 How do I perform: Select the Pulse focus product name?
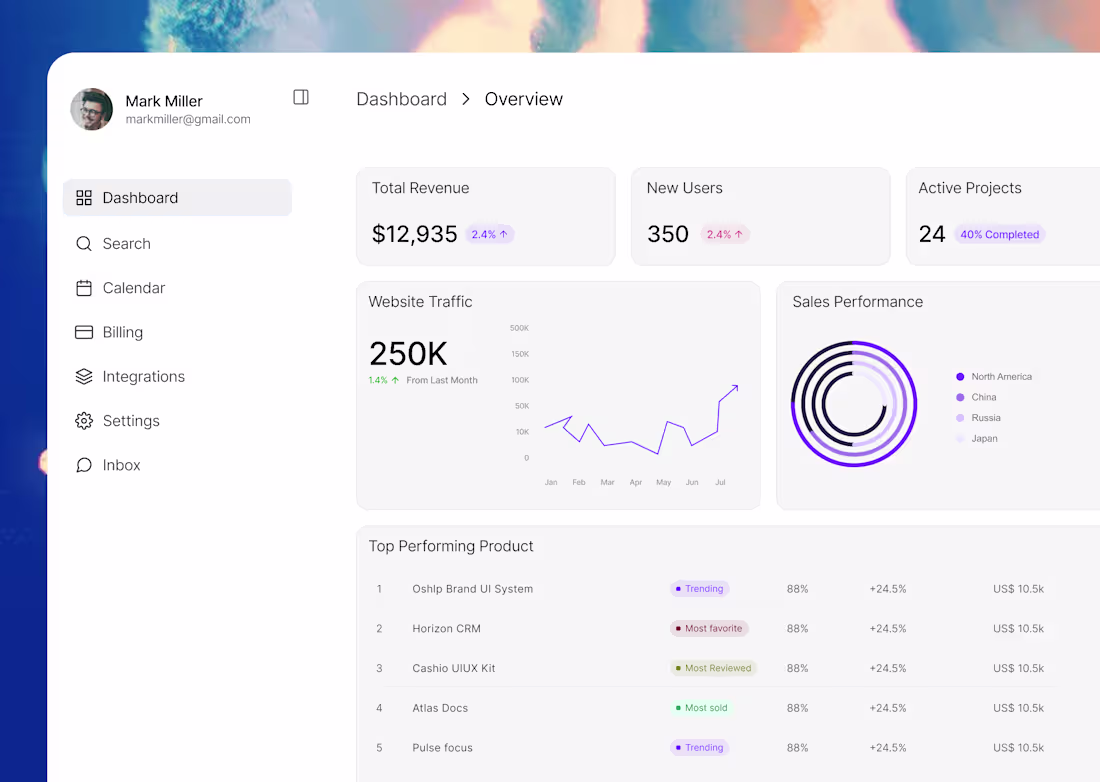coord(443,748)
